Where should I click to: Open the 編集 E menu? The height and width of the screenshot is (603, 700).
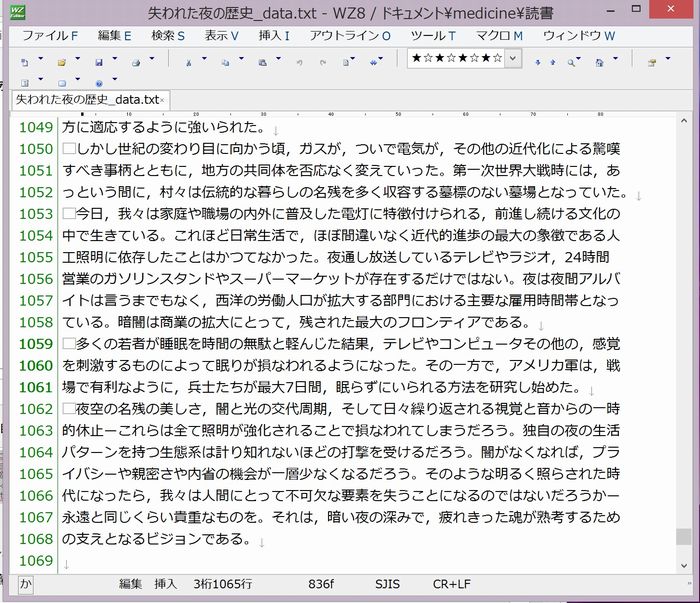click(114, 36)
